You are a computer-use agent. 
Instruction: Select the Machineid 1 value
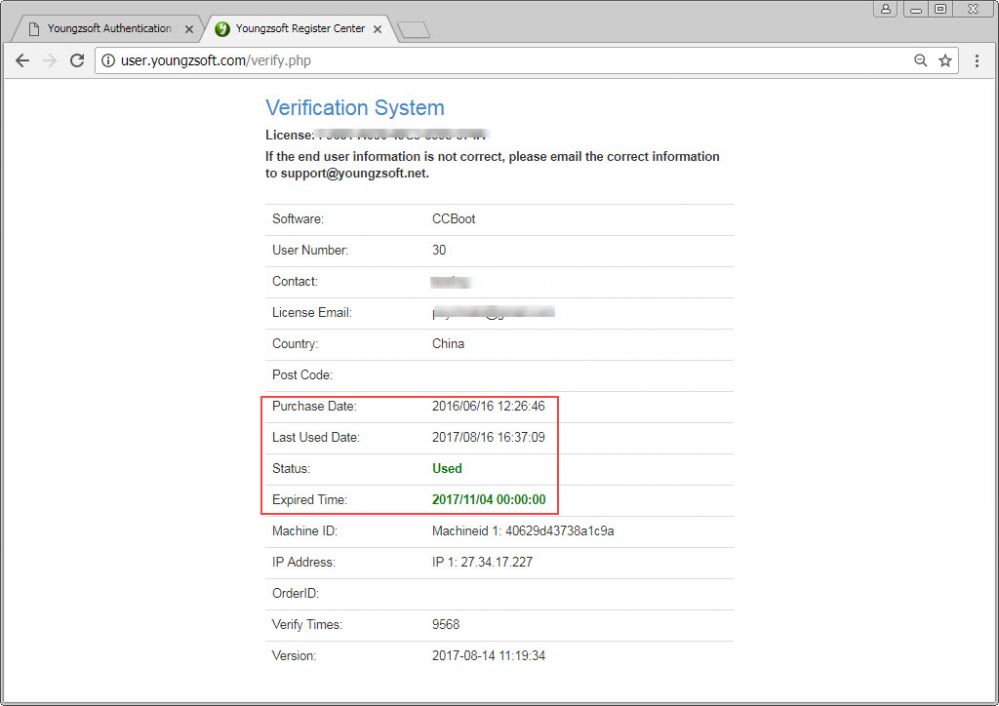pos(523,531)
